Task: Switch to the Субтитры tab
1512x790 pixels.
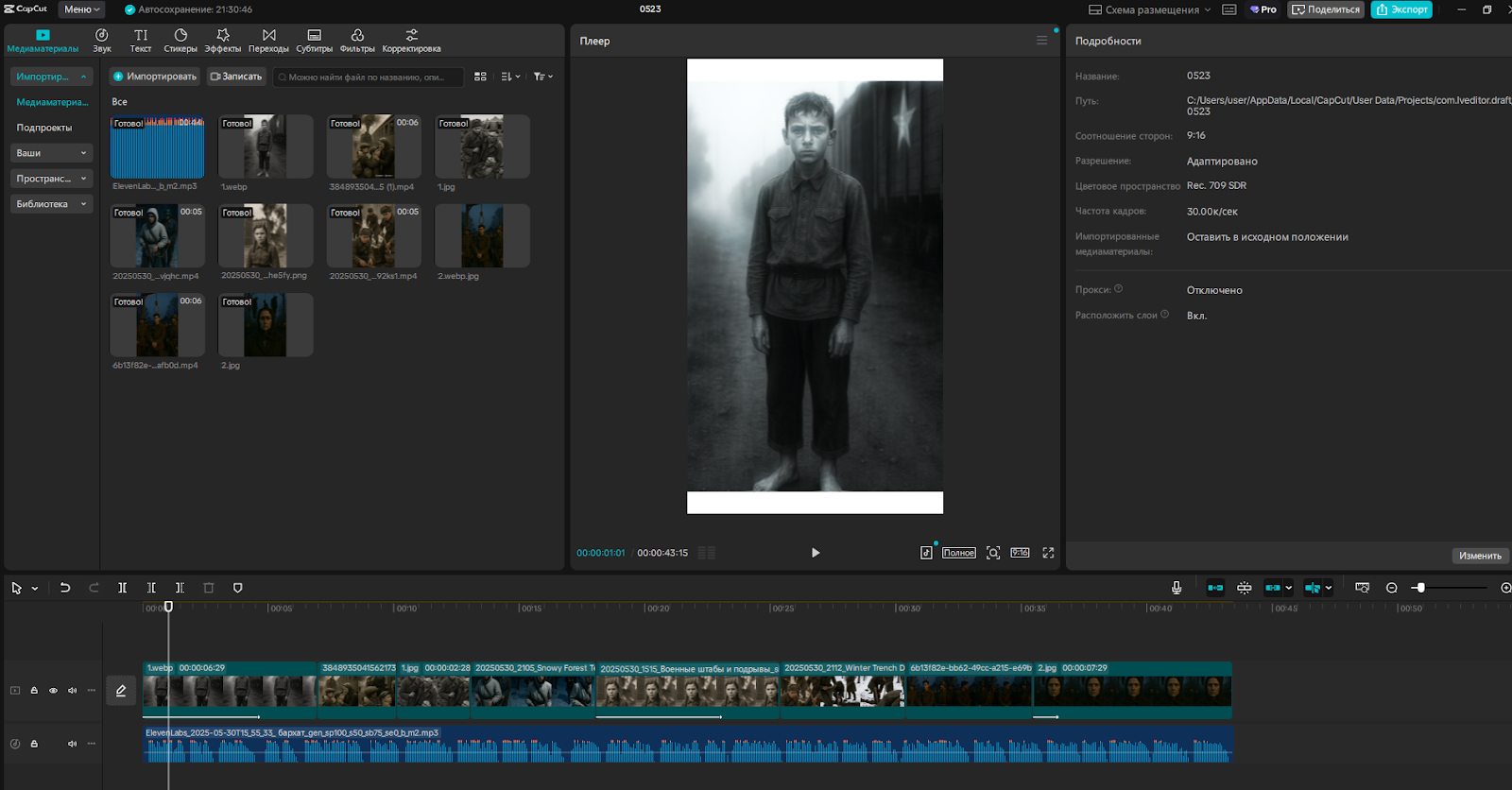Action: click(314, 41)
